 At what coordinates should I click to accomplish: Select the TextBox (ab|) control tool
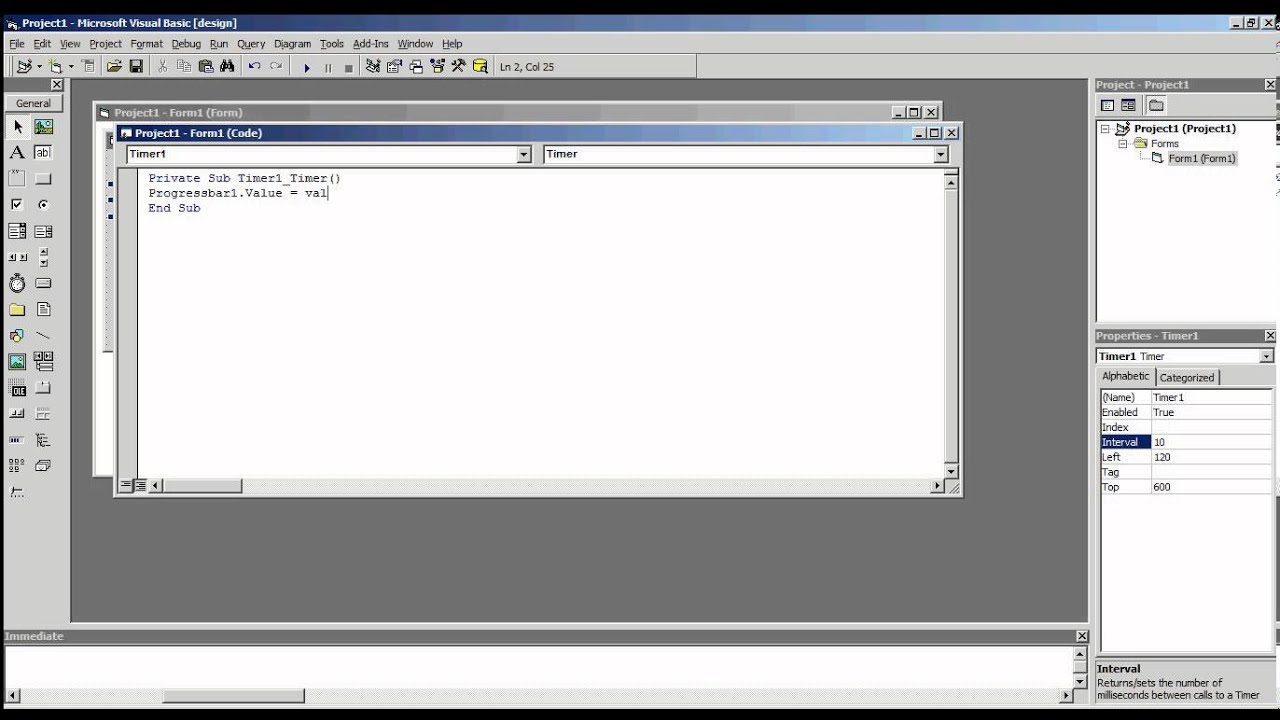[43, 153]
